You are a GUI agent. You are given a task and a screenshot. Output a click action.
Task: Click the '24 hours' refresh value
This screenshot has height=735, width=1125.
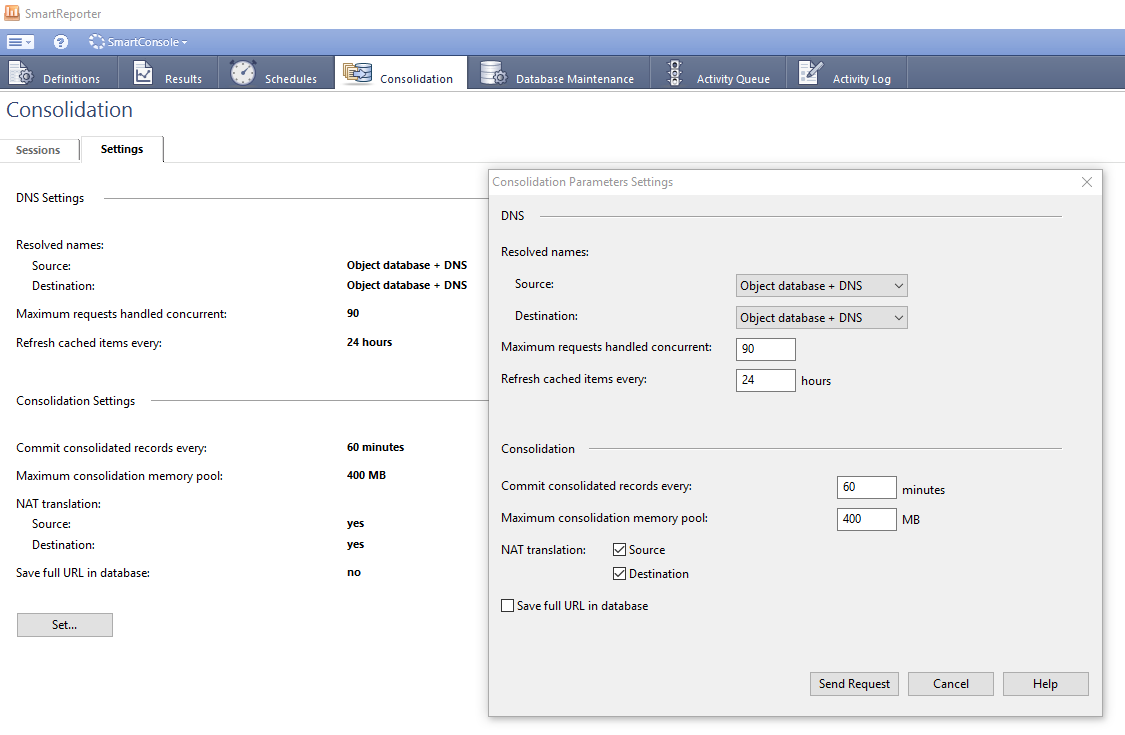tap(369, 342)
